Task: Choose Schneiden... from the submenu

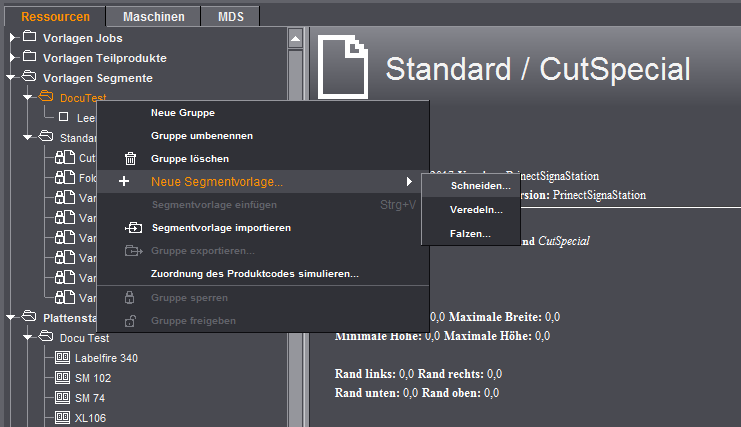Action: click(480, 186)
